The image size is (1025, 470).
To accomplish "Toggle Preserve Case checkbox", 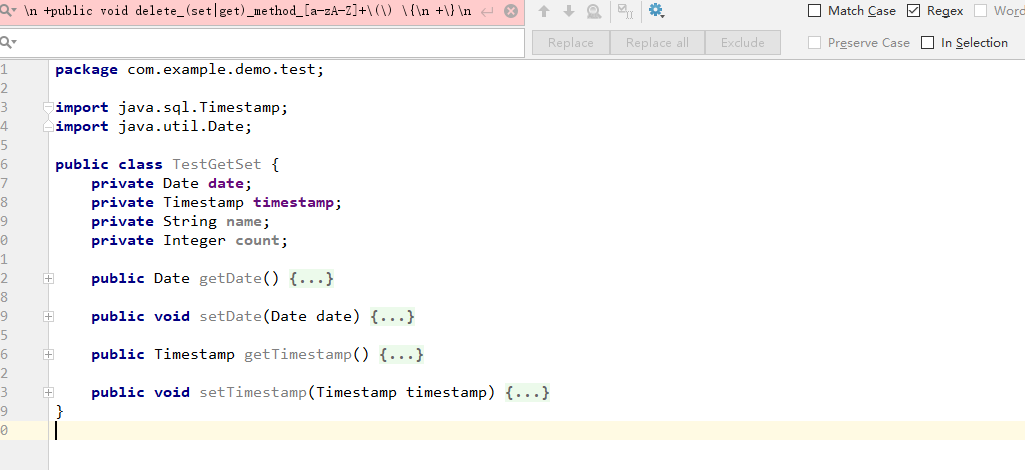I will [815, 42].
